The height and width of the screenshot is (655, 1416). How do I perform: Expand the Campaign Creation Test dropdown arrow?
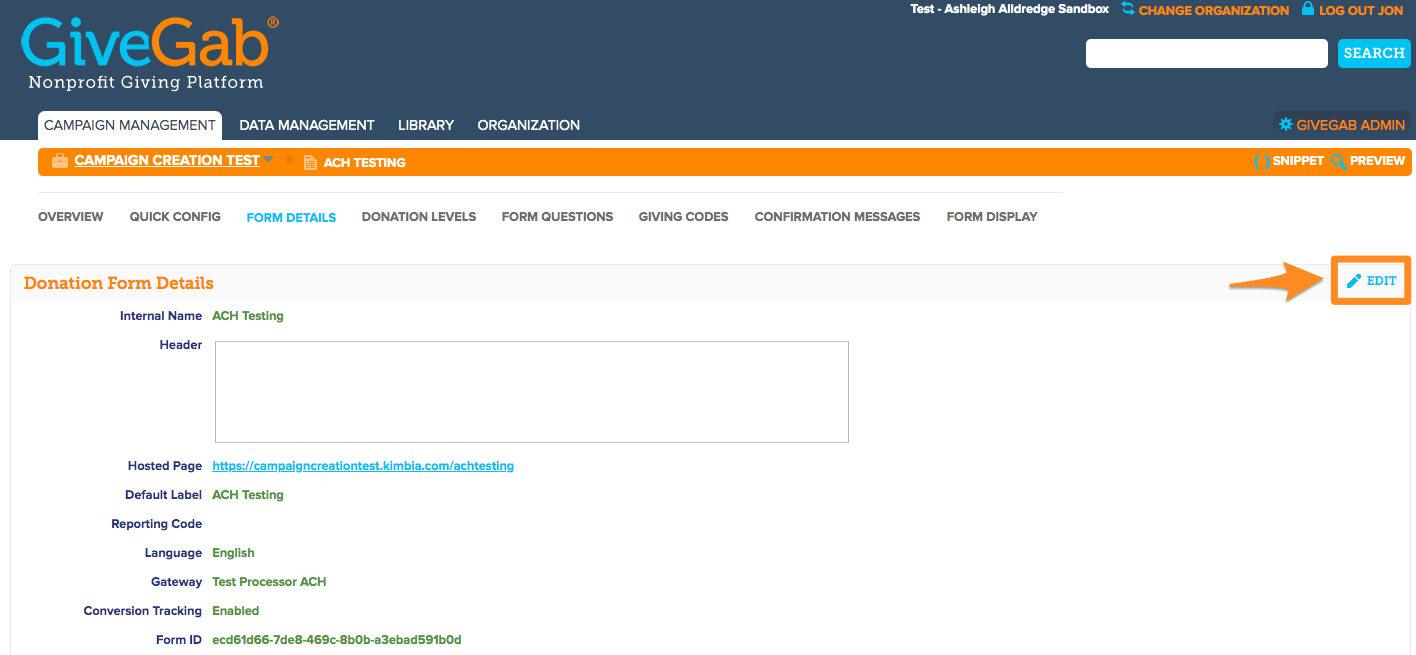pyautogui.click(x=268, y=159)
